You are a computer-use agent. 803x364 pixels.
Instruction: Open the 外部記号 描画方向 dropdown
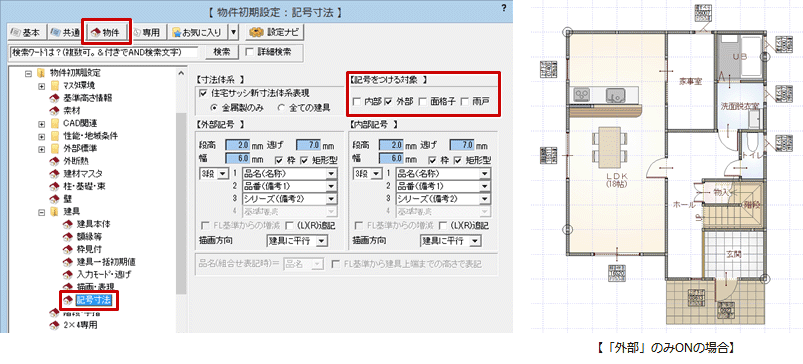[298, 241]
